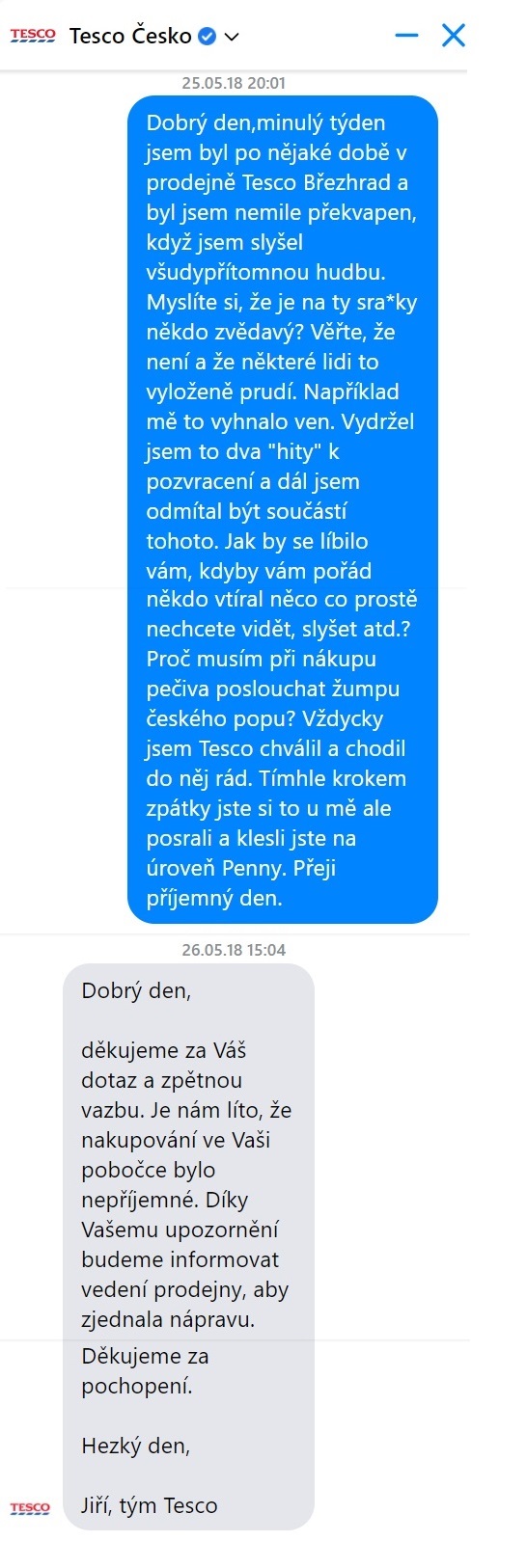Minimize the Tesco Česko chat window
This screenshot has width=527, height=1568.
(x=407, y=36)
